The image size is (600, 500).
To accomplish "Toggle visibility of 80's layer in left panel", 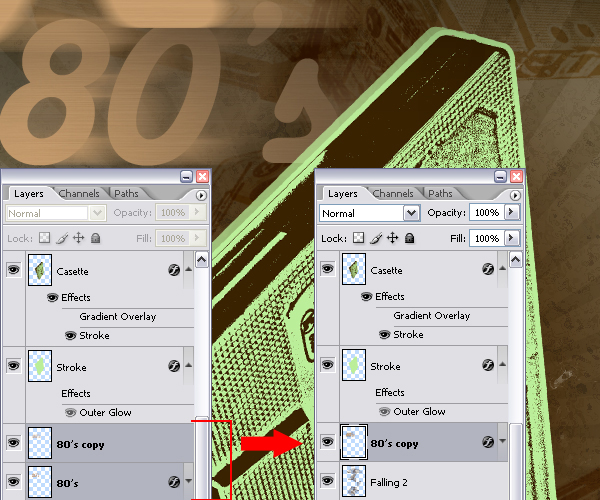I will (x=13, y=482).
